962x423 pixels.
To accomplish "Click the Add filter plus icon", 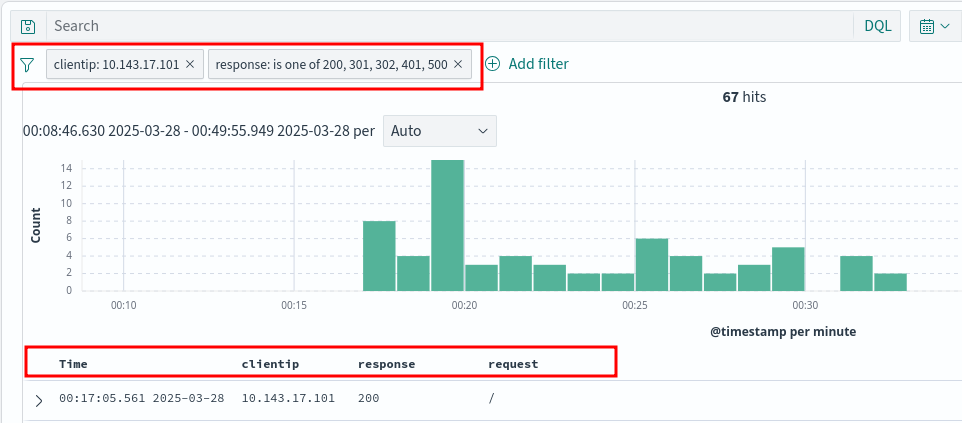I will 492,64.
